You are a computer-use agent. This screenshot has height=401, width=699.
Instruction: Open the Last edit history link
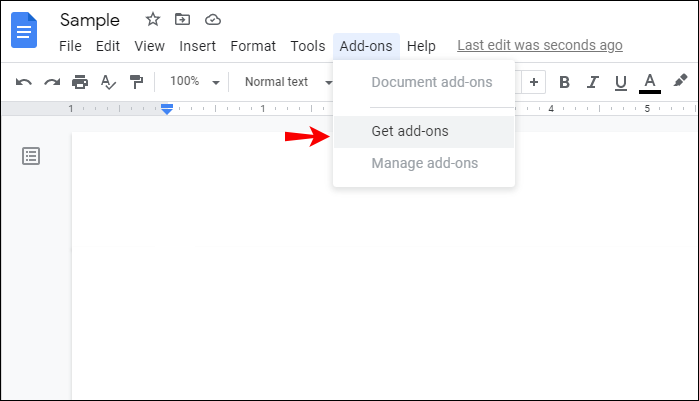[x=540, y=46]
